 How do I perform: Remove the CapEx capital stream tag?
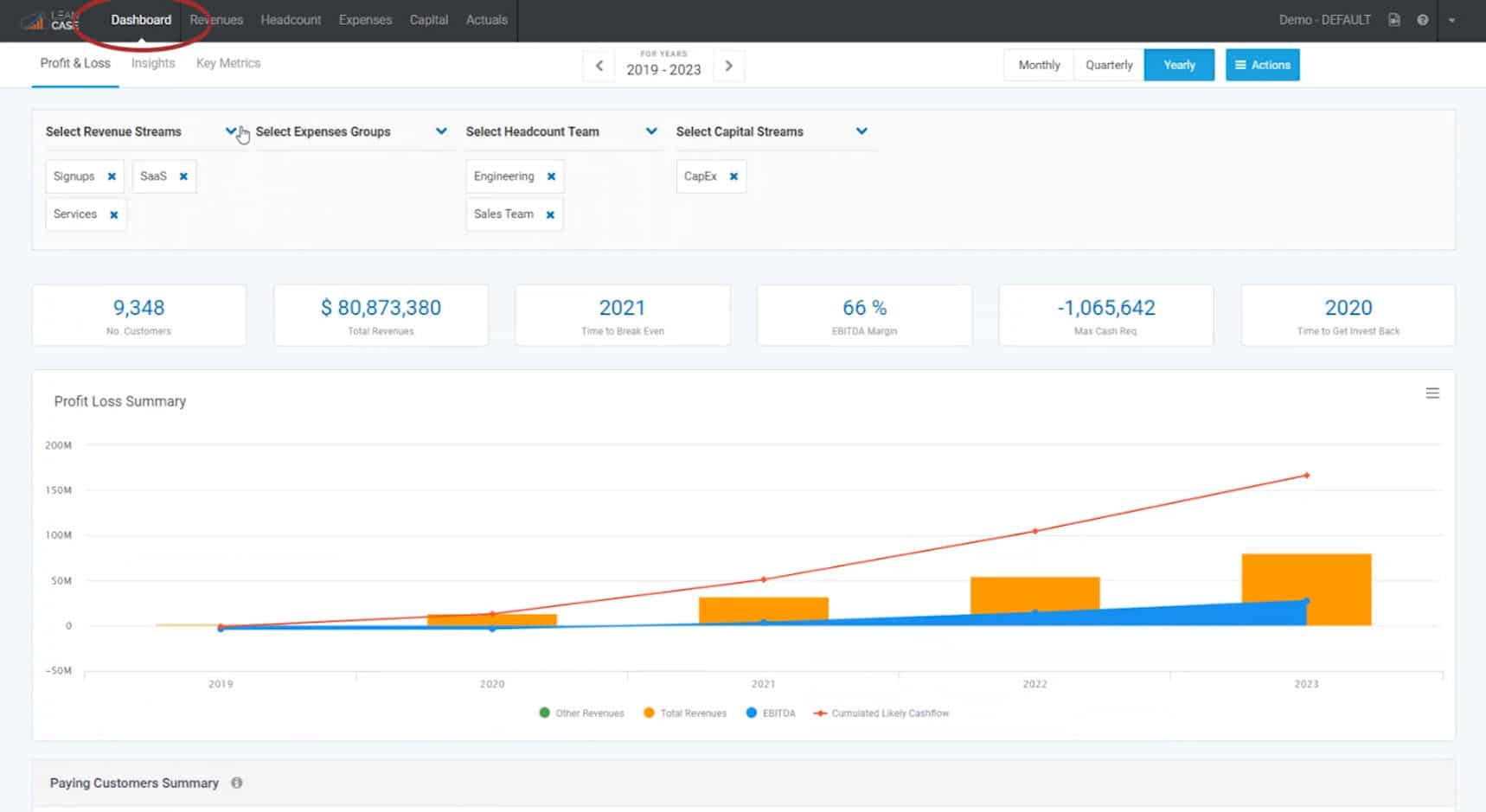point(733,176)
